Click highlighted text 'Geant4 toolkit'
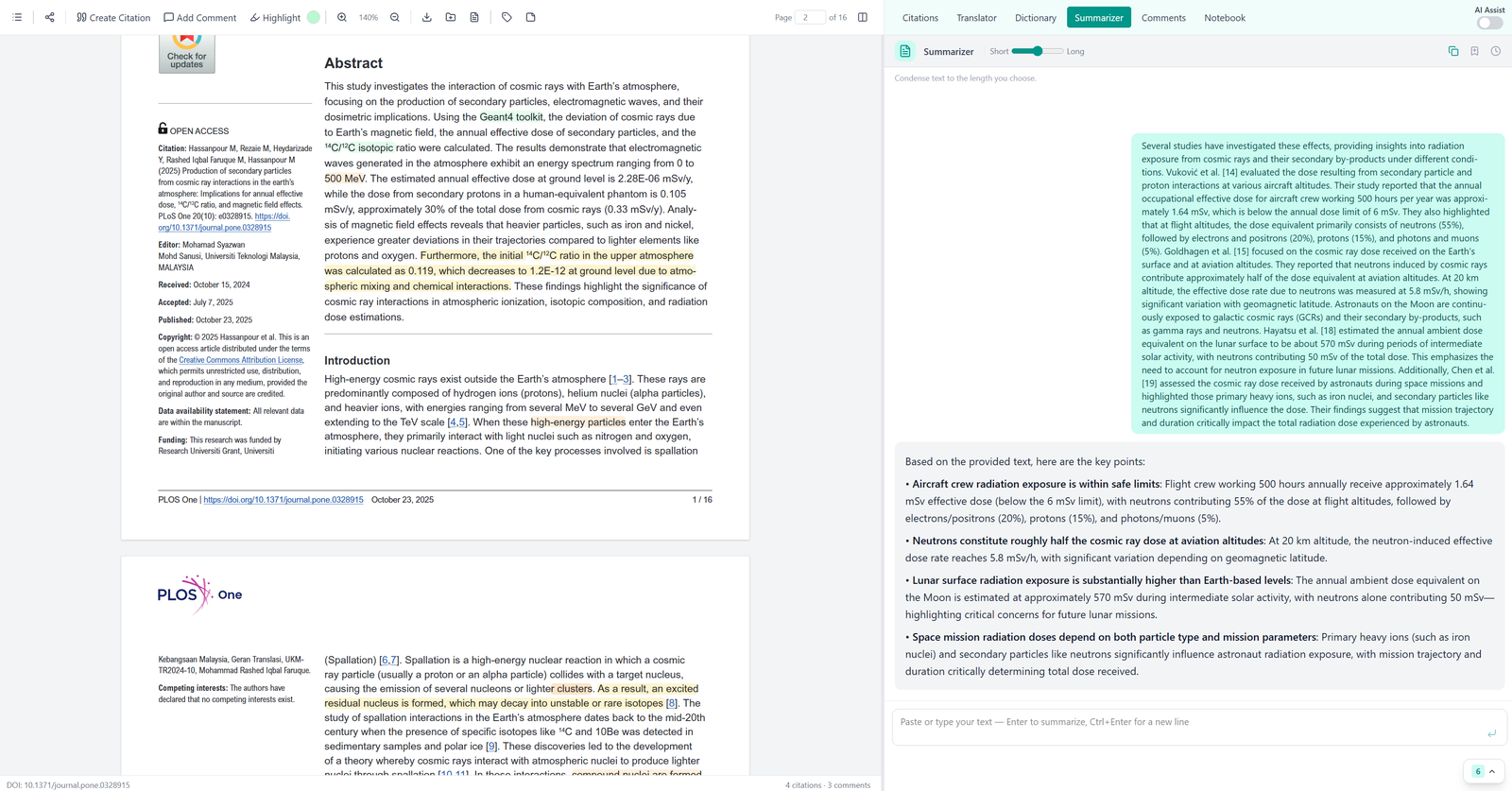This screenshot has width=1512, height=791. [x=511, y=117]
